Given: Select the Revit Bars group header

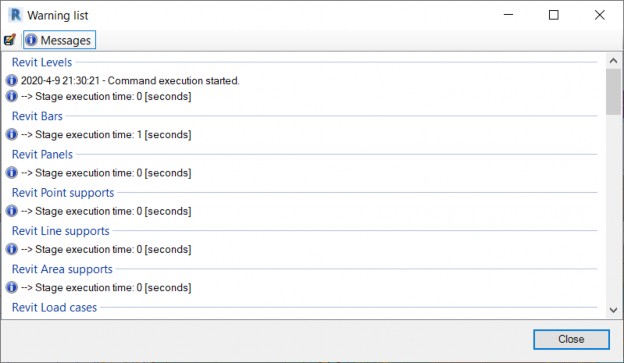Looking at the screenshot, I should [x=37, y=116].
